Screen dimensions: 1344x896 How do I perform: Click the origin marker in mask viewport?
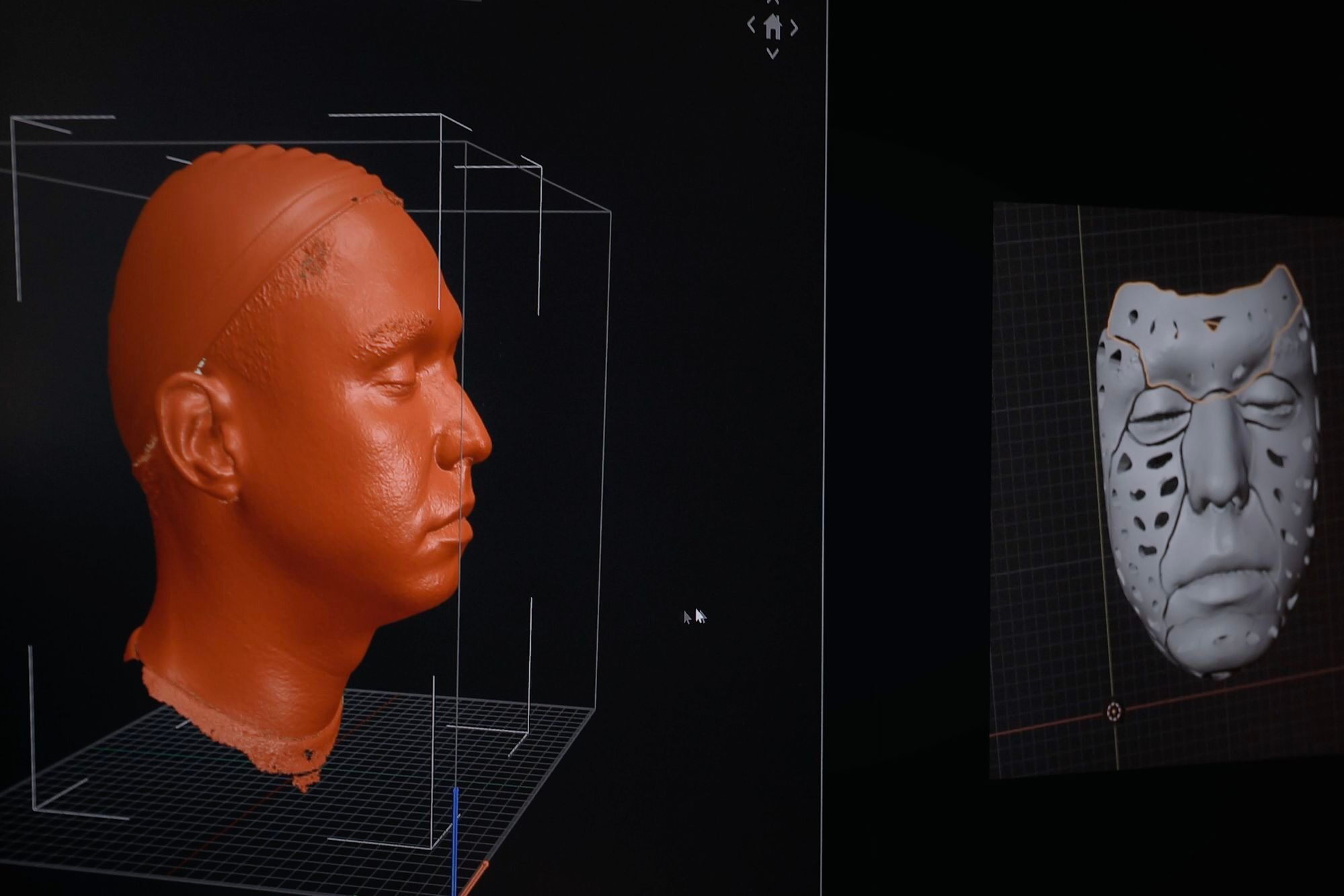pyautogui.click(x=1113, y=711)
